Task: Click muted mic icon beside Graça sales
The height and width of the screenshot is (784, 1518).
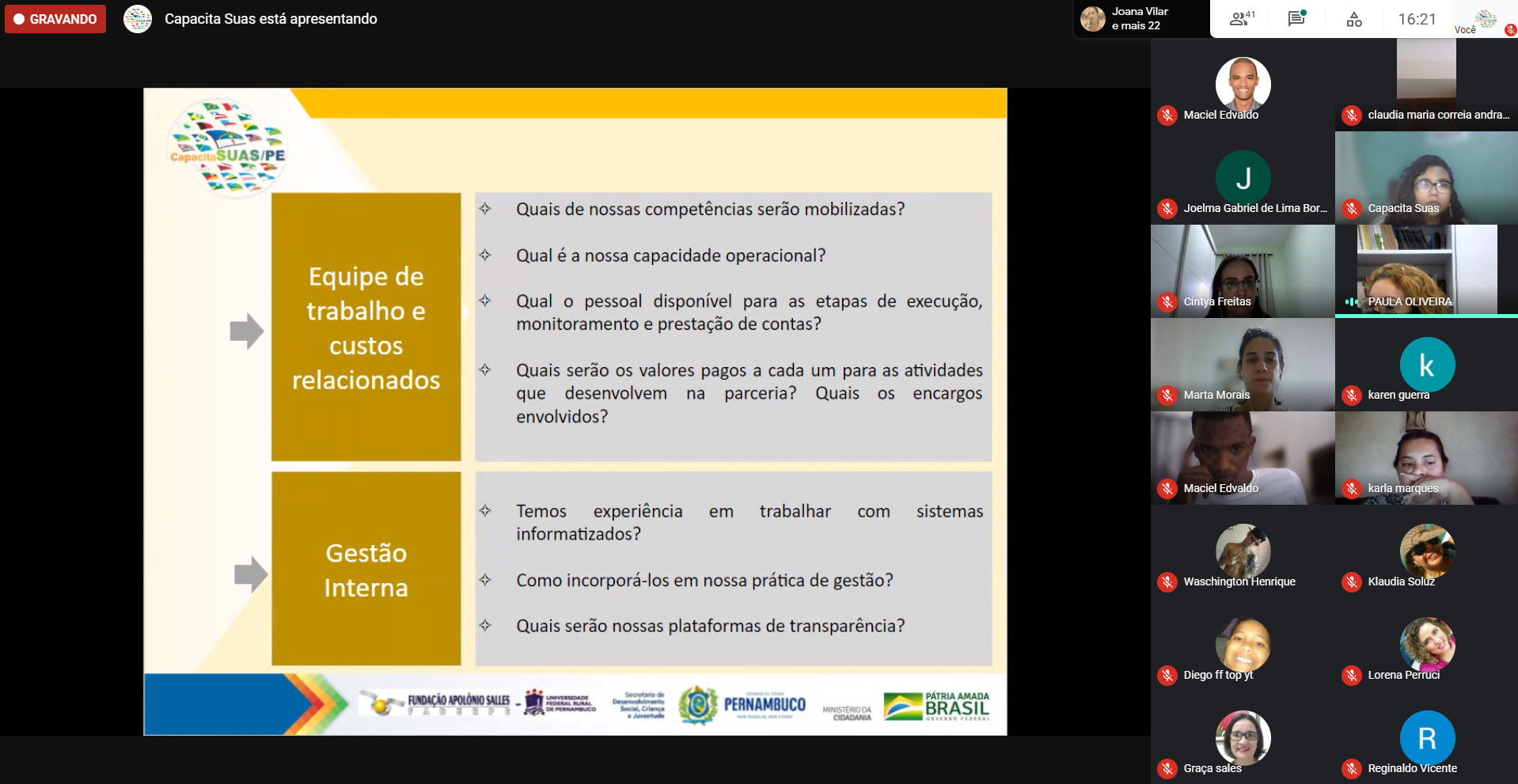Action: 1167,768
